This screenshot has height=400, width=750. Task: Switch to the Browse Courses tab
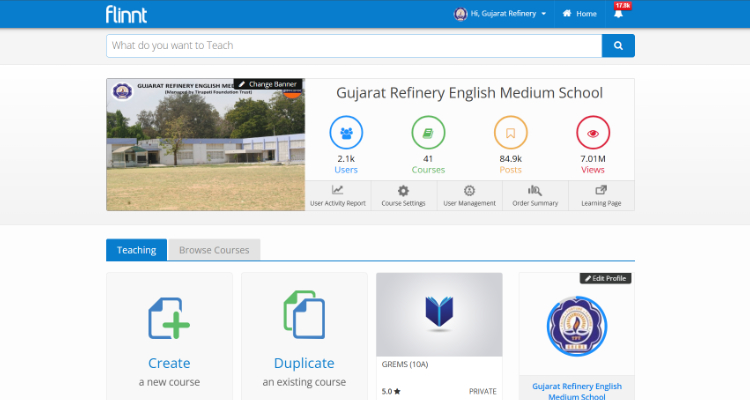(214, 250)
